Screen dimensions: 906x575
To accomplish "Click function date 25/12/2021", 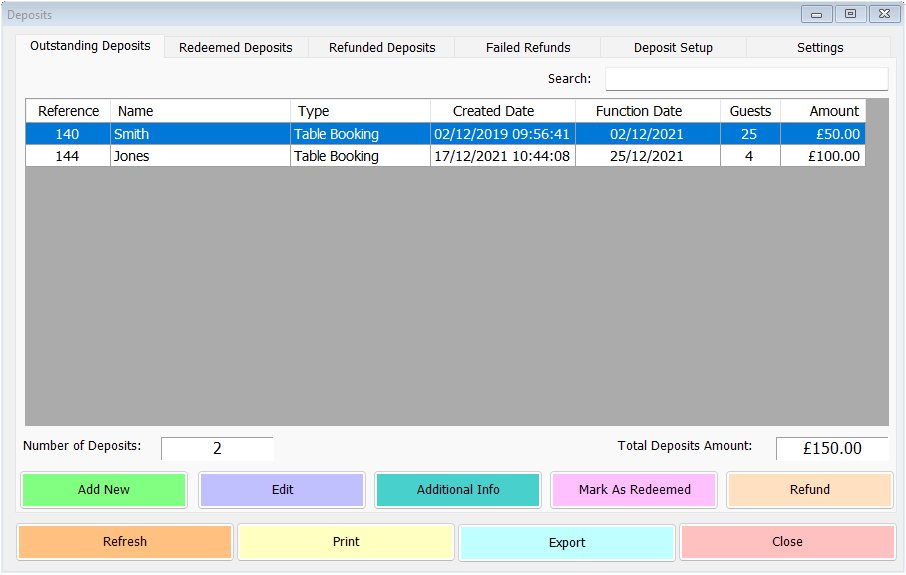I will (648, 156).
